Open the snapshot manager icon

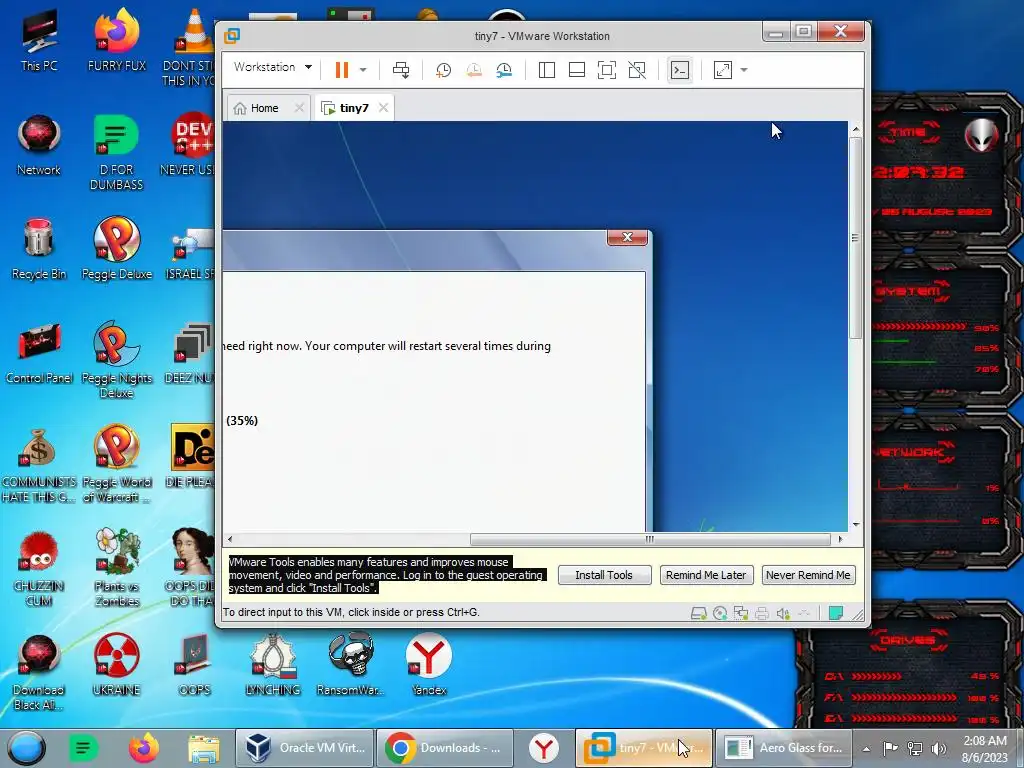[504, 70]
